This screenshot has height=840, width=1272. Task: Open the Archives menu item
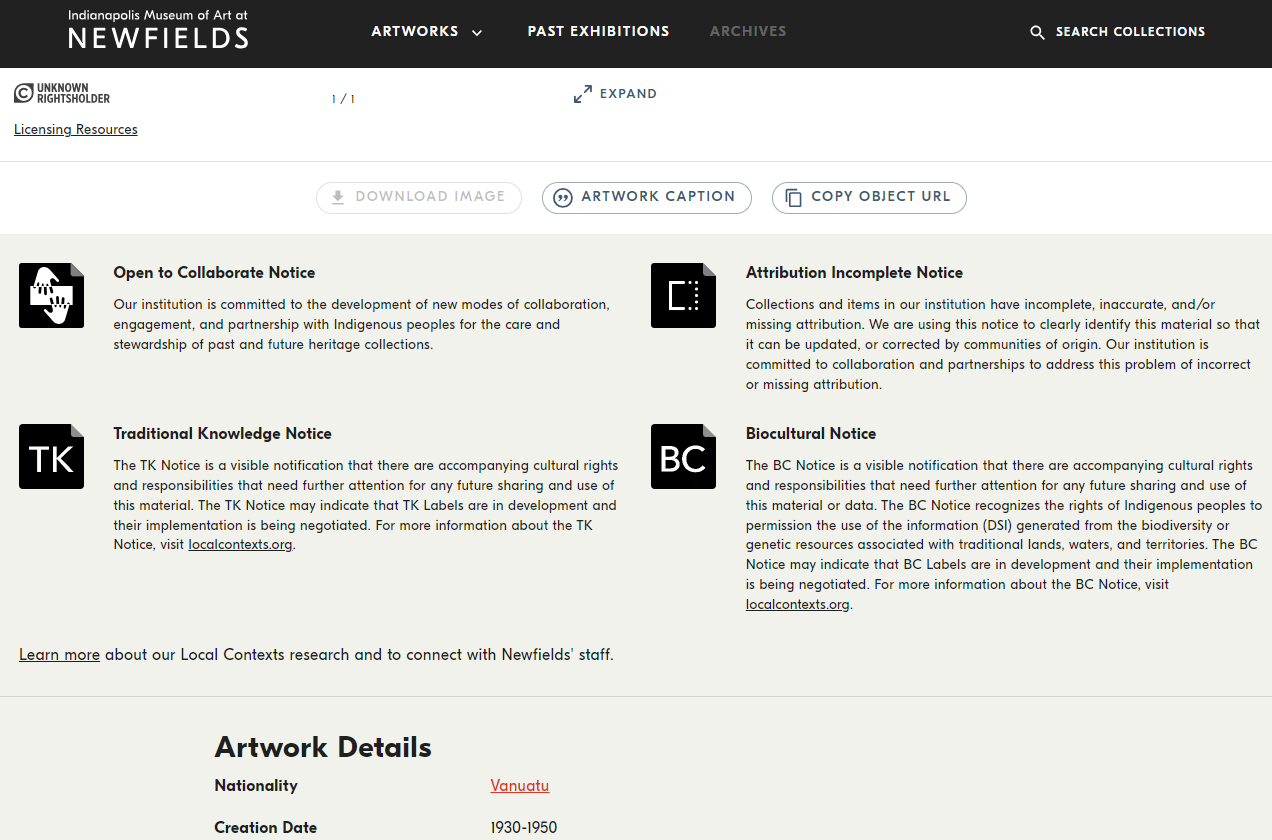click(x=748, y=32)
